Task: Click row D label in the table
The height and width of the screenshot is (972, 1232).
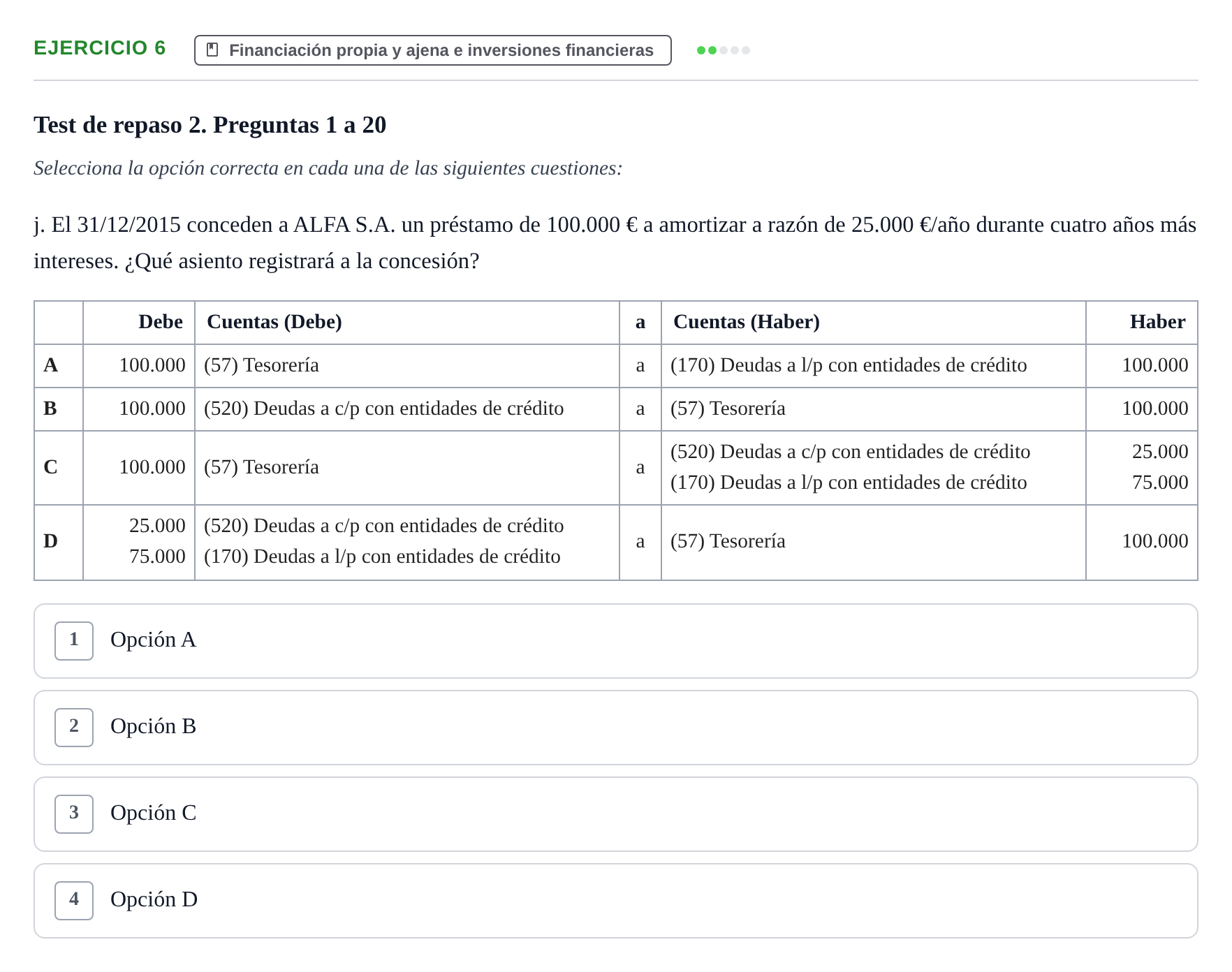Action: [51, 541]
